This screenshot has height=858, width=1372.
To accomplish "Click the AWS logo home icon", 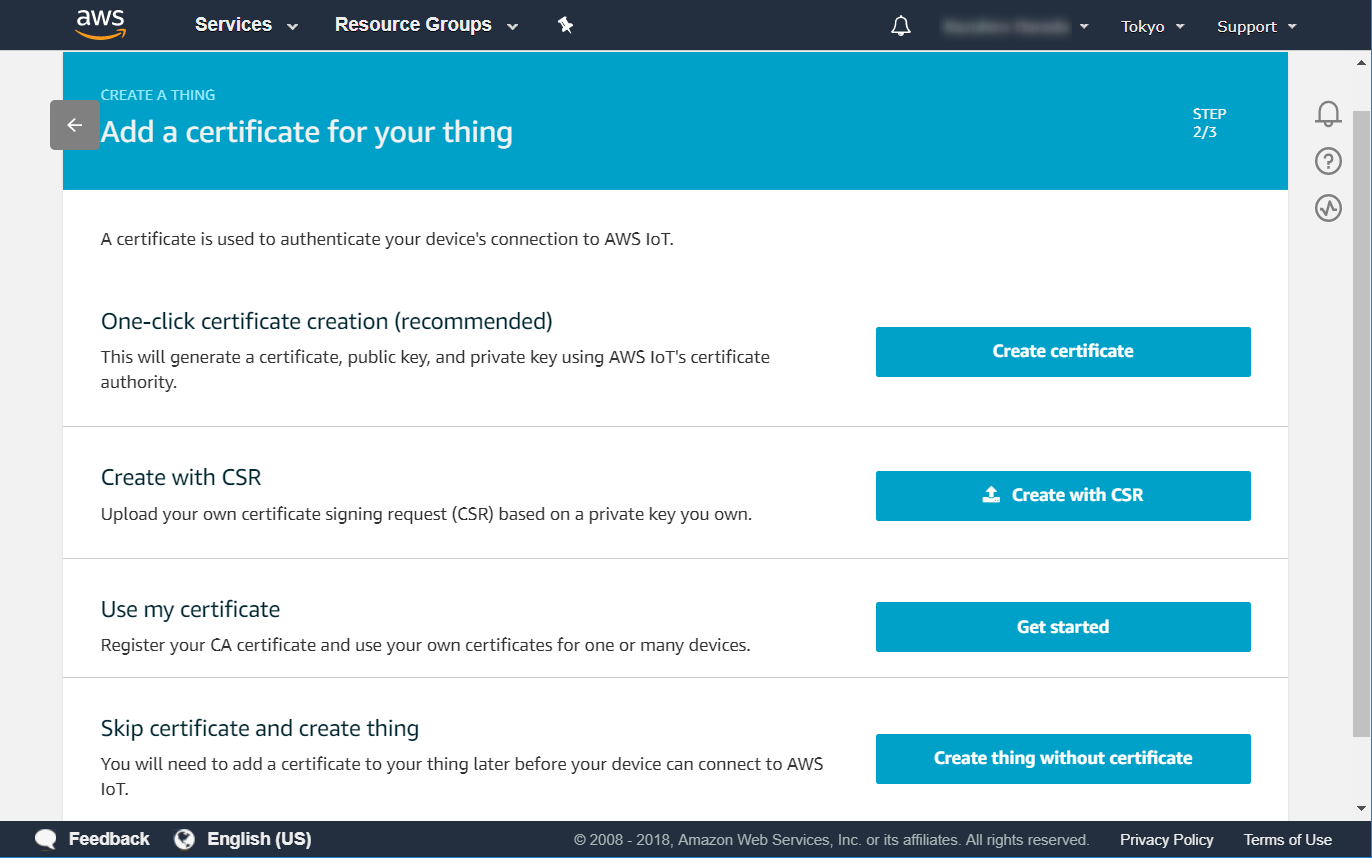I will point(100,24).
